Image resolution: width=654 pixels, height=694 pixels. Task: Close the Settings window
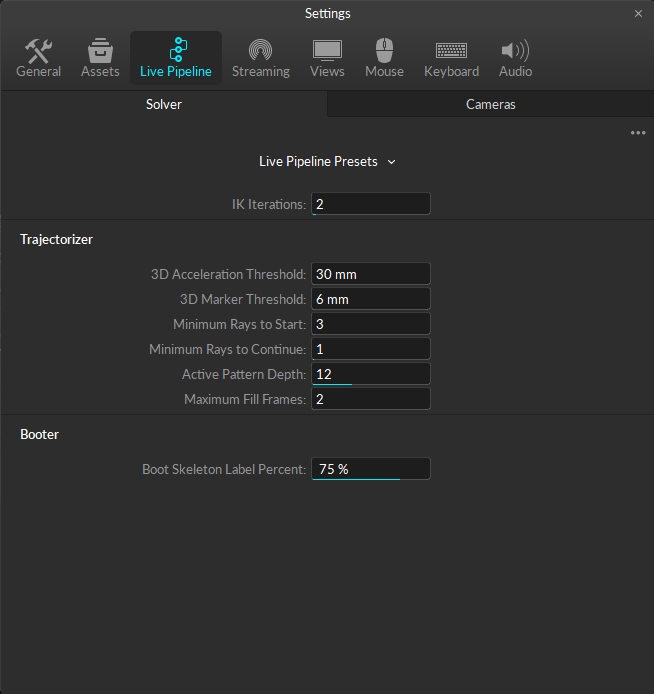click(638, 14)
